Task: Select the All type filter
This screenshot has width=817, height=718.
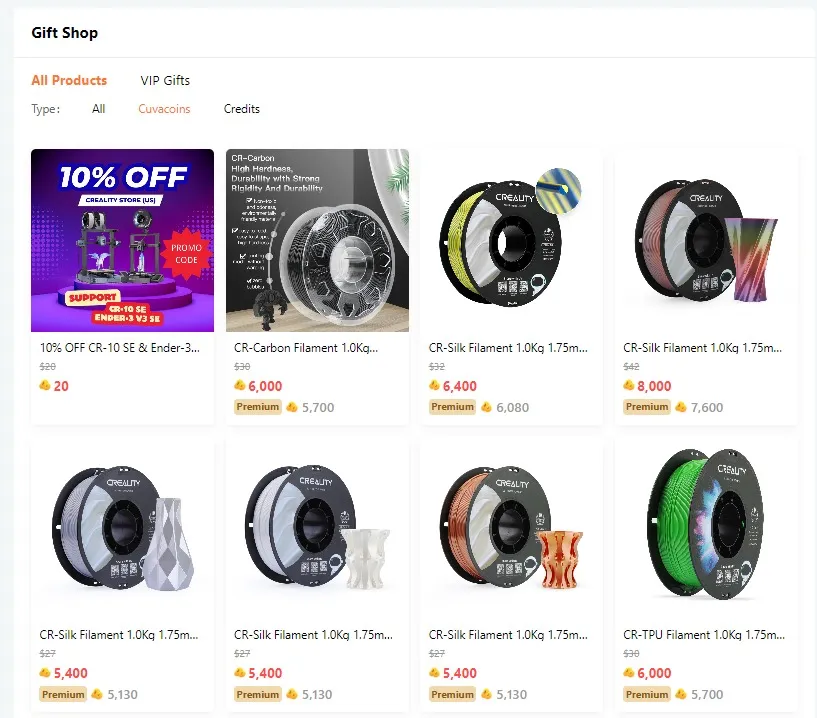Action: point(98,109)
